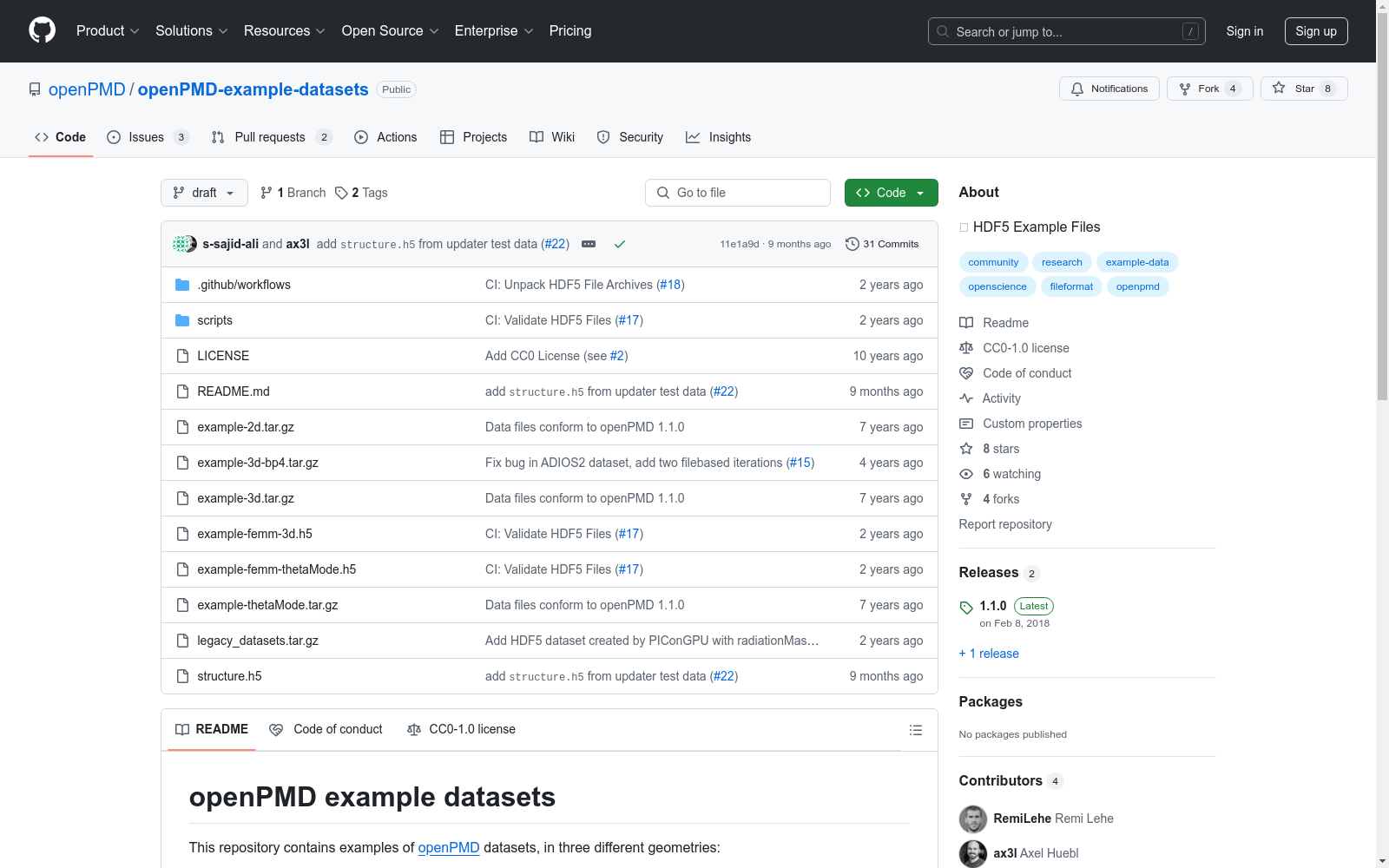The height and width of the screenshot is (868, 1389).
Task: Click the Pricing link
Action: tap(570, 31)
